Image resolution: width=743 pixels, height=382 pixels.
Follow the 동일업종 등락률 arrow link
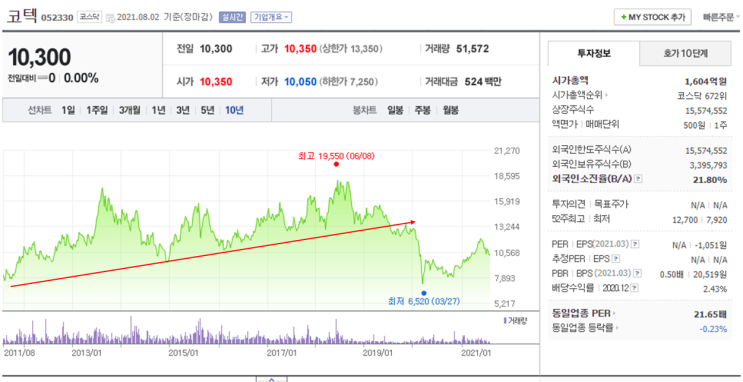click(x=618, y=327)
